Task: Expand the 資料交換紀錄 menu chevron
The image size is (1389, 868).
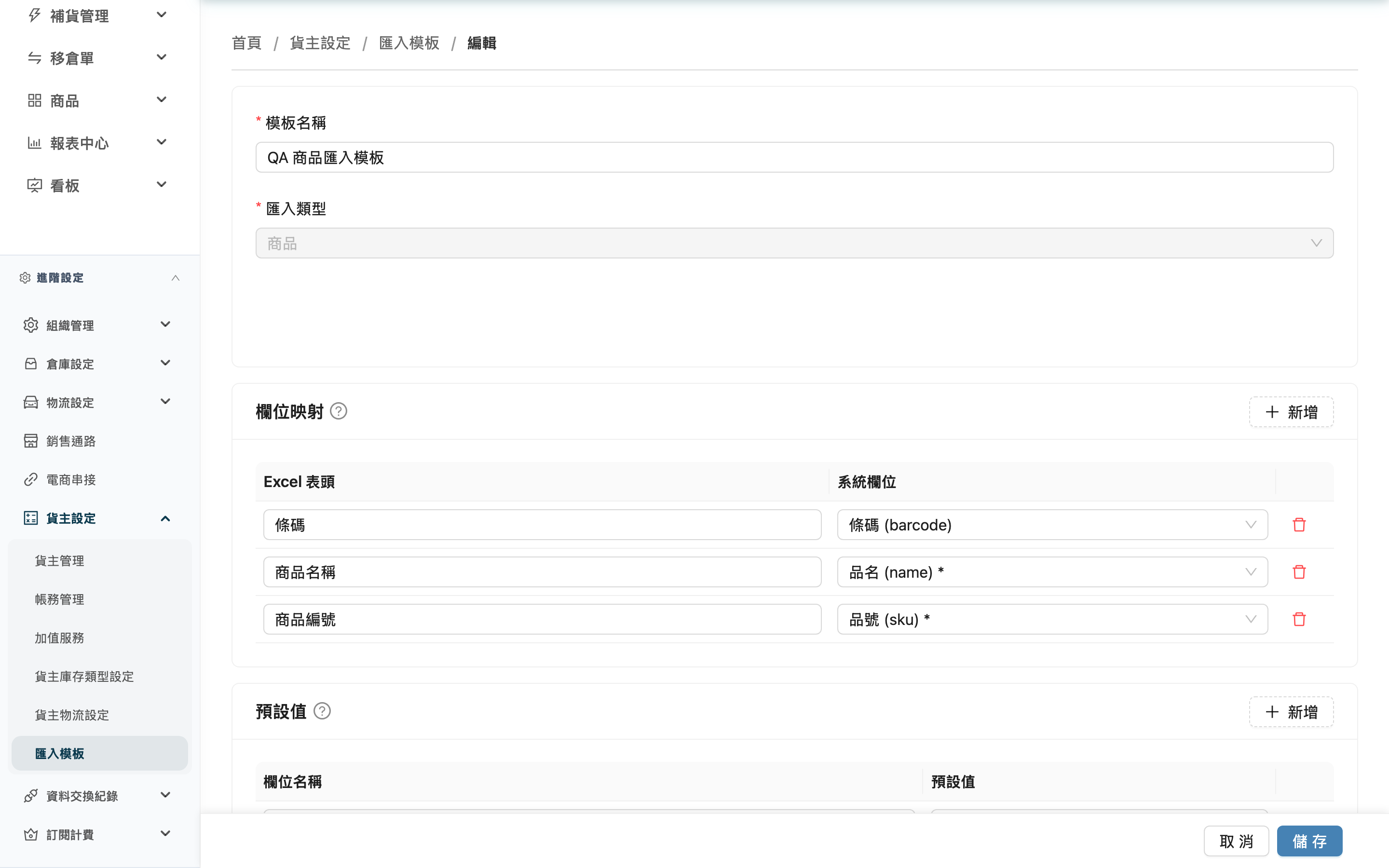Action: click(x=165, y=795)
